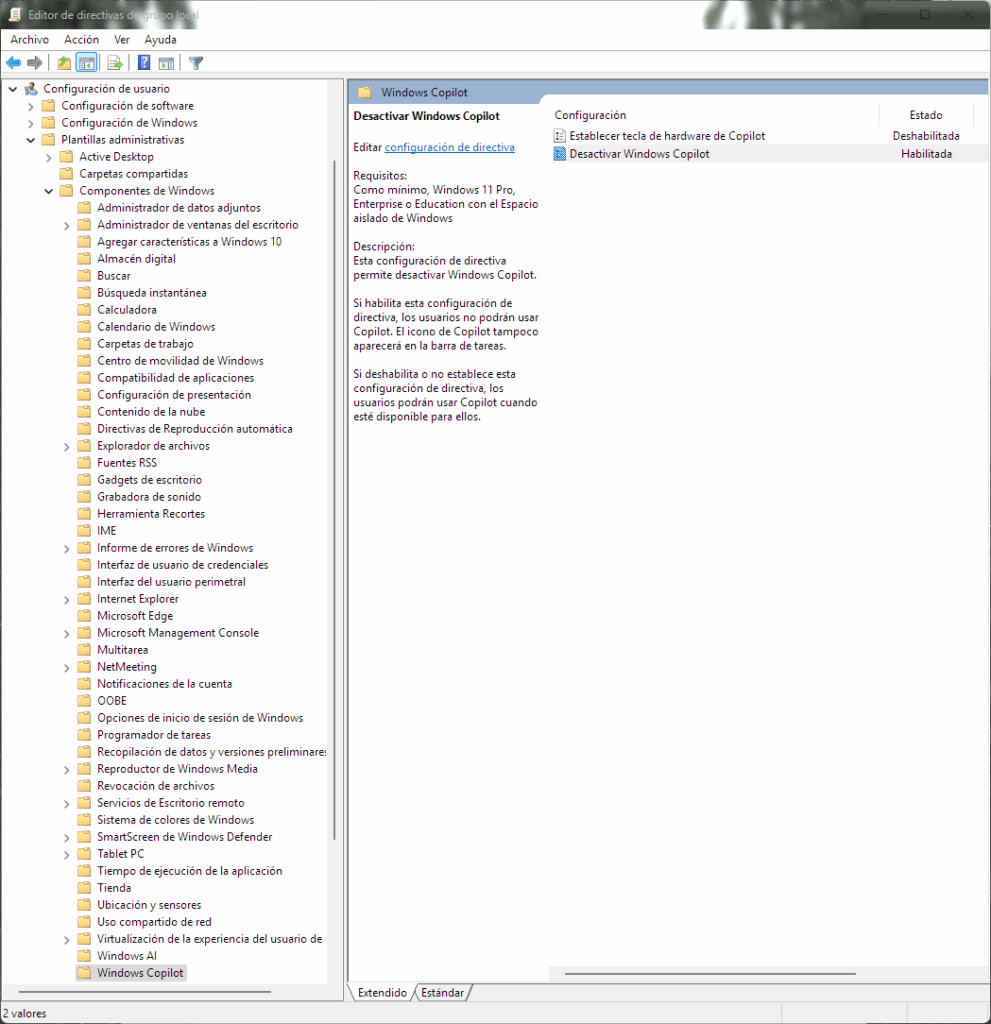Click the Export list toolbar icon
The height and width of the screenshot is (1024, 991).
115,63
